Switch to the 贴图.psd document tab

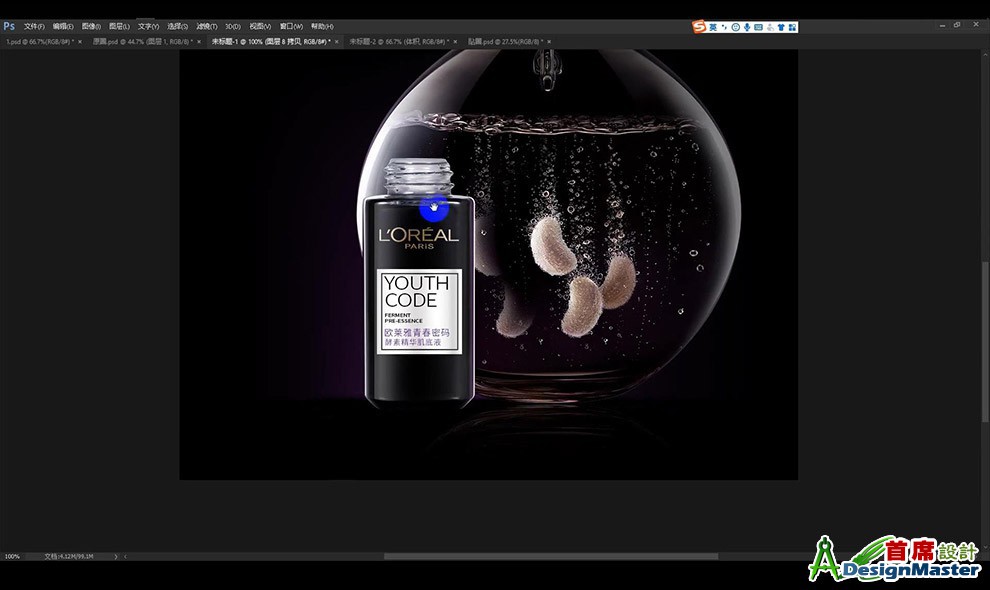tap(505, 42)
